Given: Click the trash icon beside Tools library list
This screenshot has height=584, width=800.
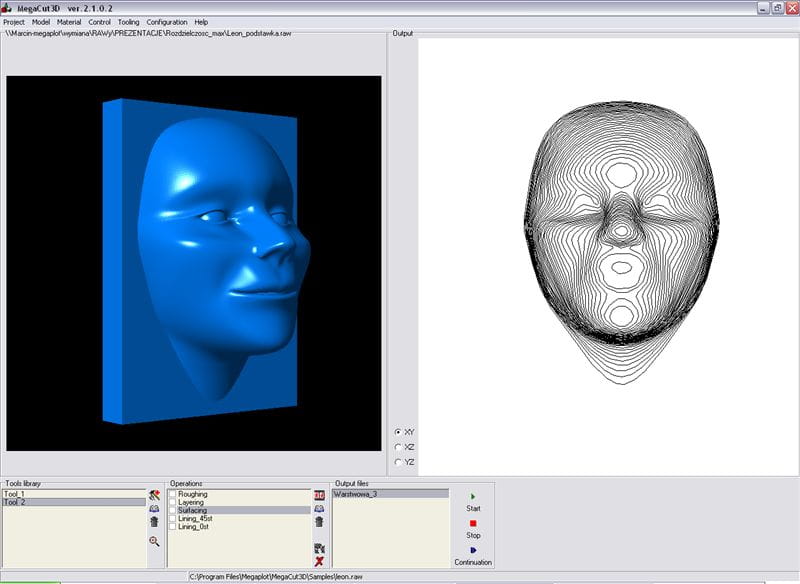Looking at the screenshot, I should tap(154, 521).
